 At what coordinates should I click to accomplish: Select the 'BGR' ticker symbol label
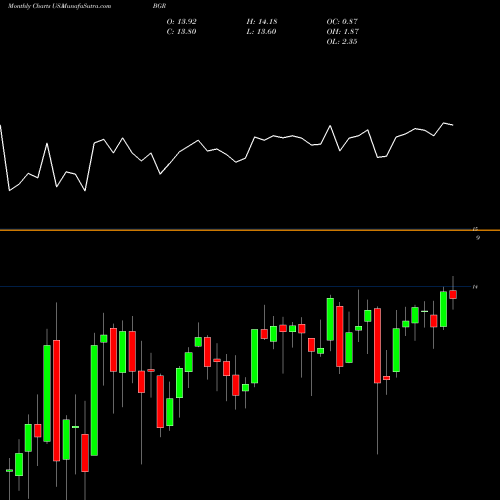tap(159, 6)
